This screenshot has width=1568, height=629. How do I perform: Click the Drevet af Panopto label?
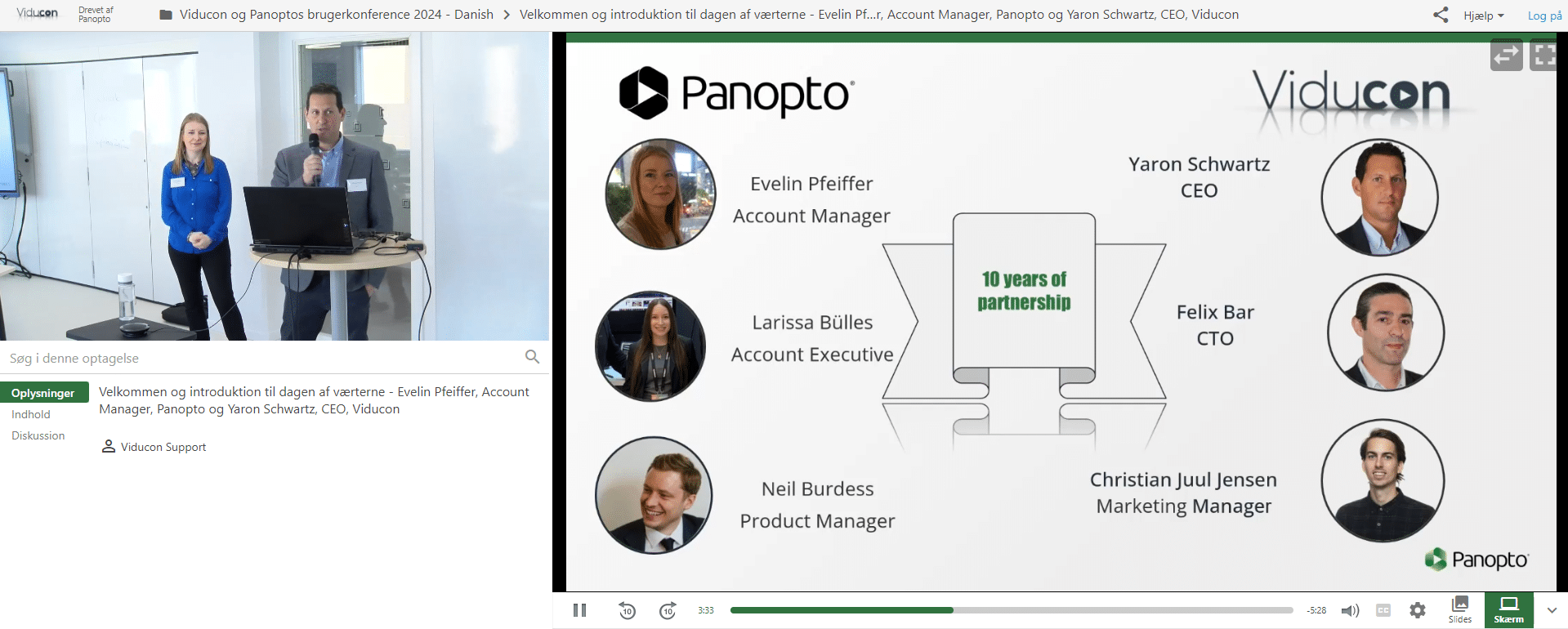coord(96,15)
